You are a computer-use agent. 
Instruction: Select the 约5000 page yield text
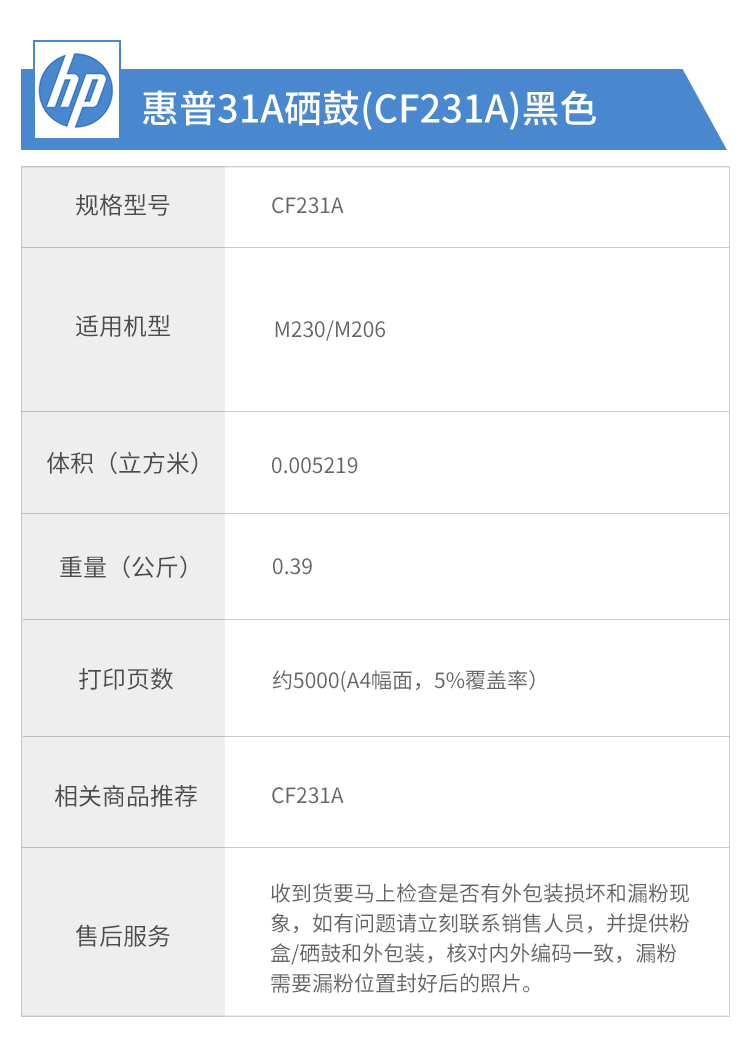click(x=305, y=681)
